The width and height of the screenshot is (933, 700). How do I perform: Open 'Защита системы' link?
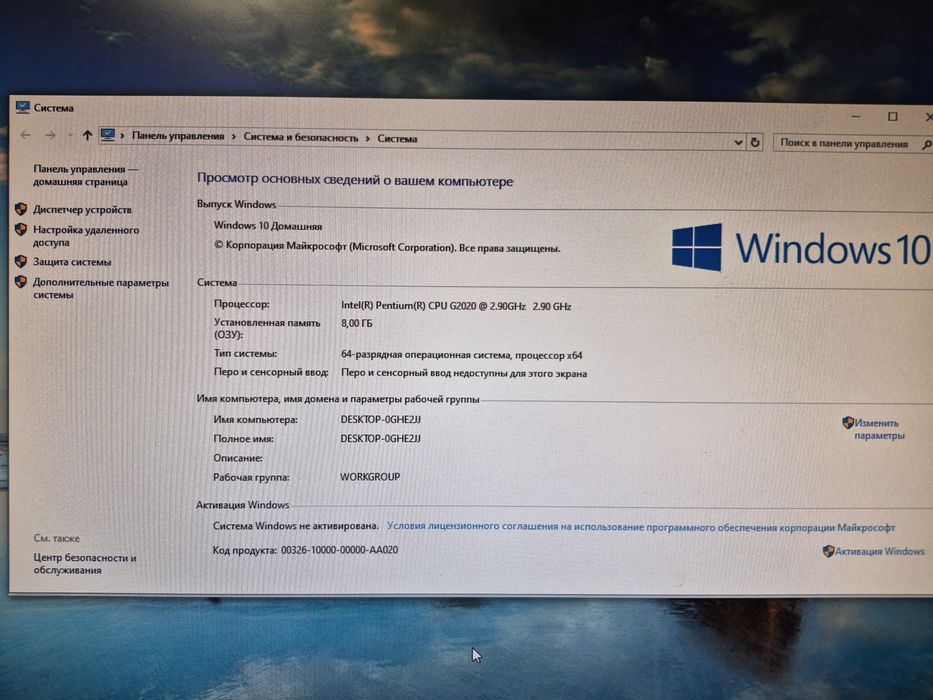[x=72, y=261]
